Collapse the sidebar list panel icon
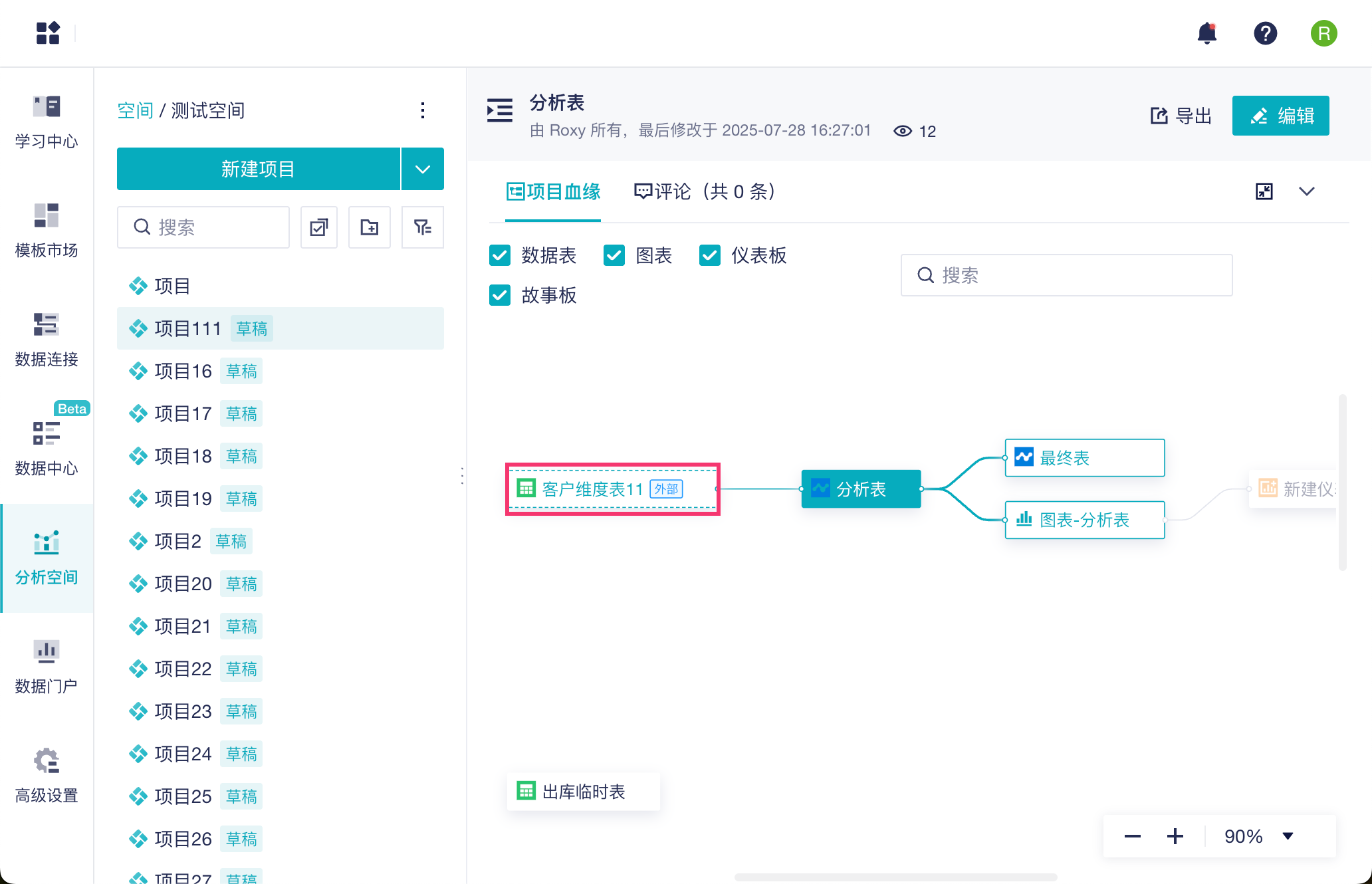Viewport: 1372px width, 884px height. pyautogui.click(x=500, y=110)
